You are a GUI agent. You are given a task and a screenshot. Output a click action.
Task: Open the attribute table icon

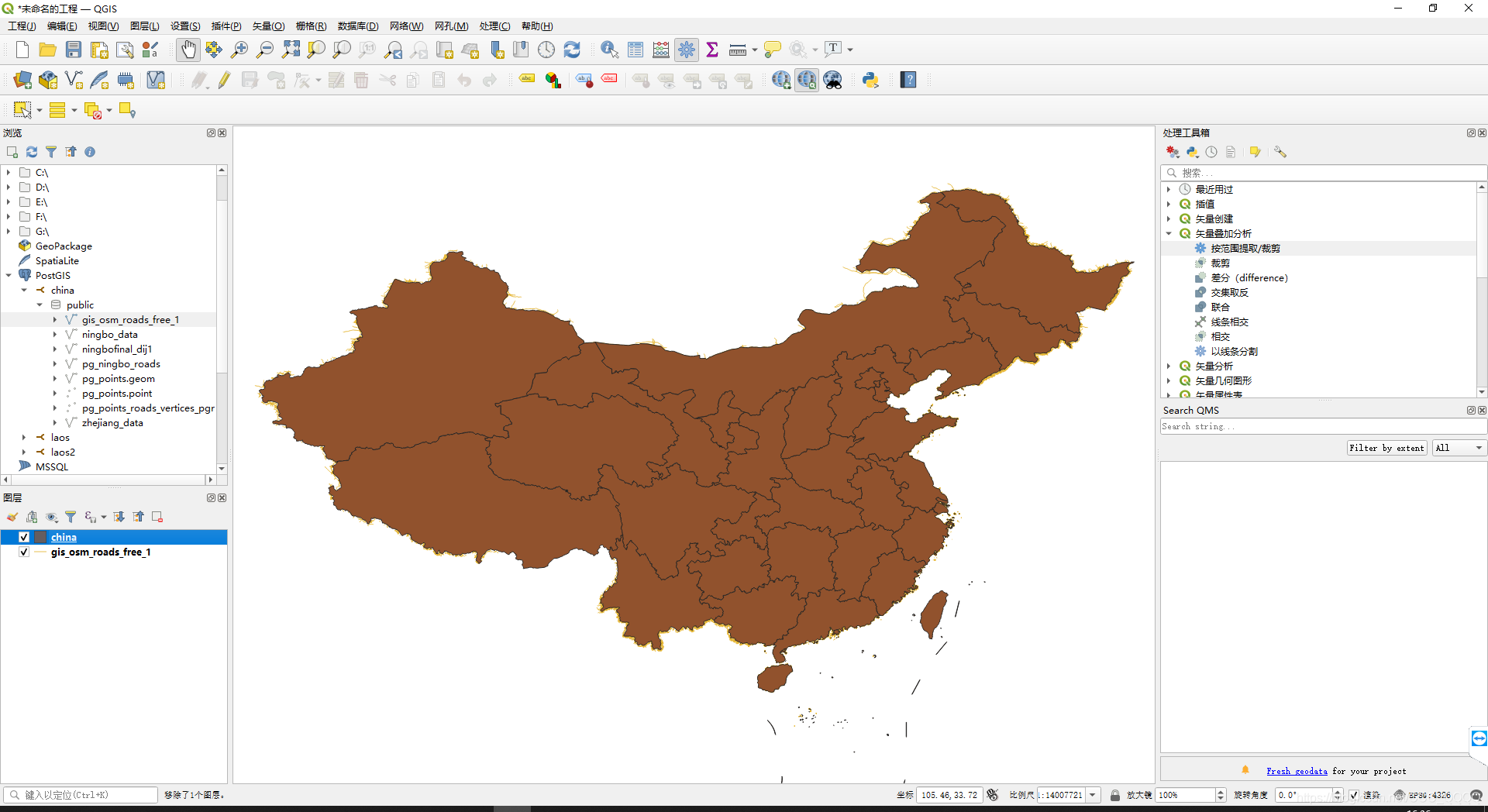(x=635, y=50)
